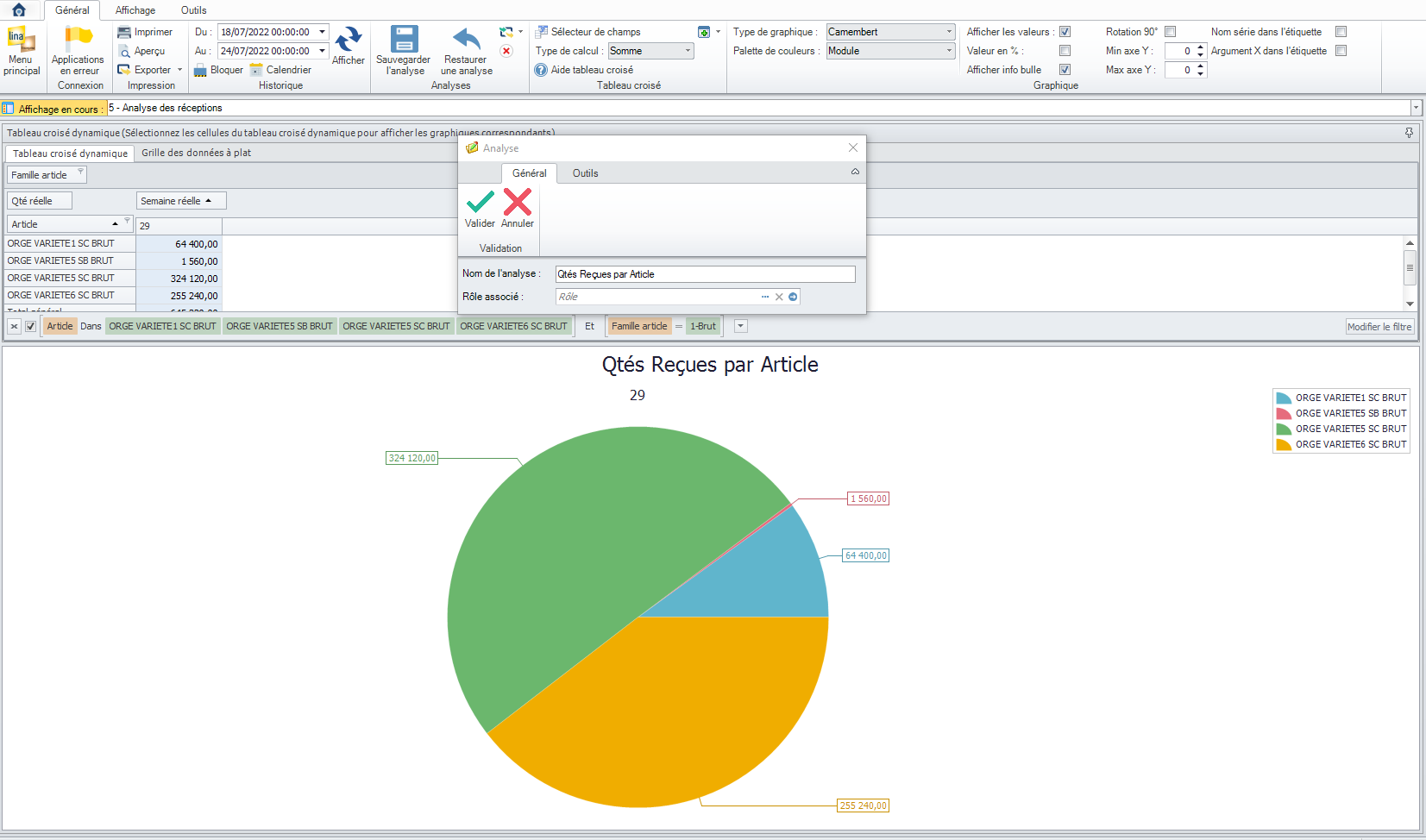Click ORGE VARIETE6 SC BRUT legend swatch
The height and width of the screenshot is (840, 1426).
(1284, 445)
